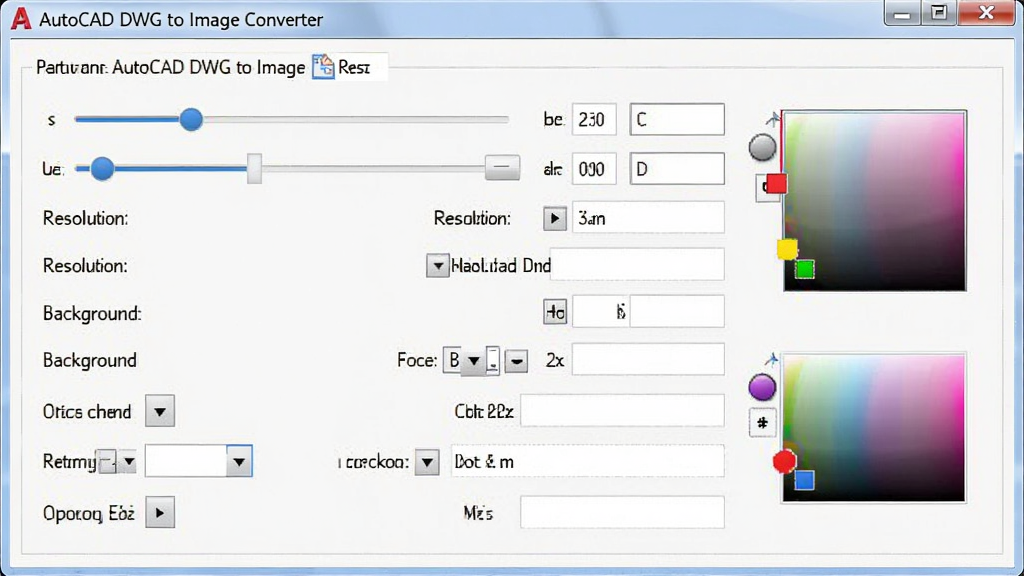The height and width of the screenshot is (576, 1024).
Task: Close the AutoCAD DWG to Image Converter window
Action: [987, 13]
